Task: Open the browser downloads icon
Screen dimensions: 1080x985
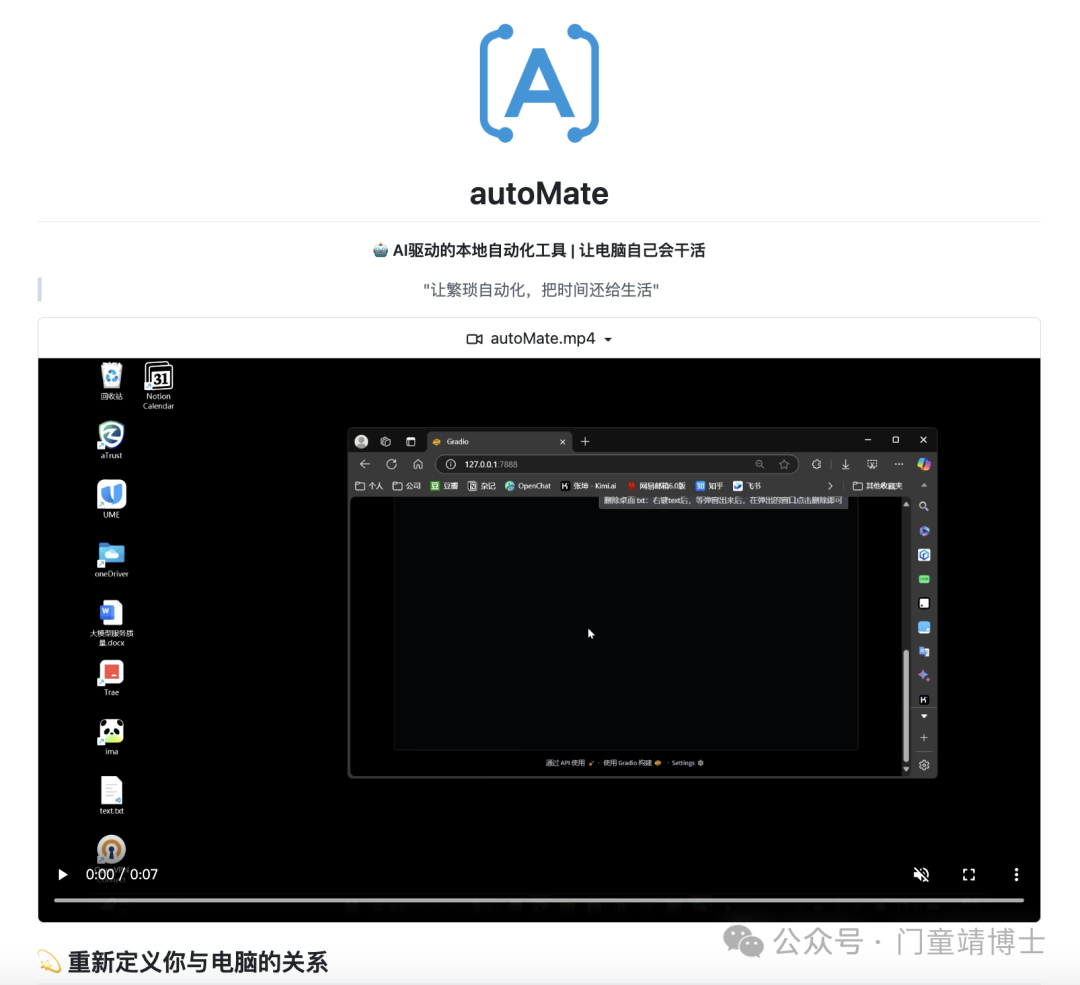Action: pyautogui.click(x=845, y=464)
